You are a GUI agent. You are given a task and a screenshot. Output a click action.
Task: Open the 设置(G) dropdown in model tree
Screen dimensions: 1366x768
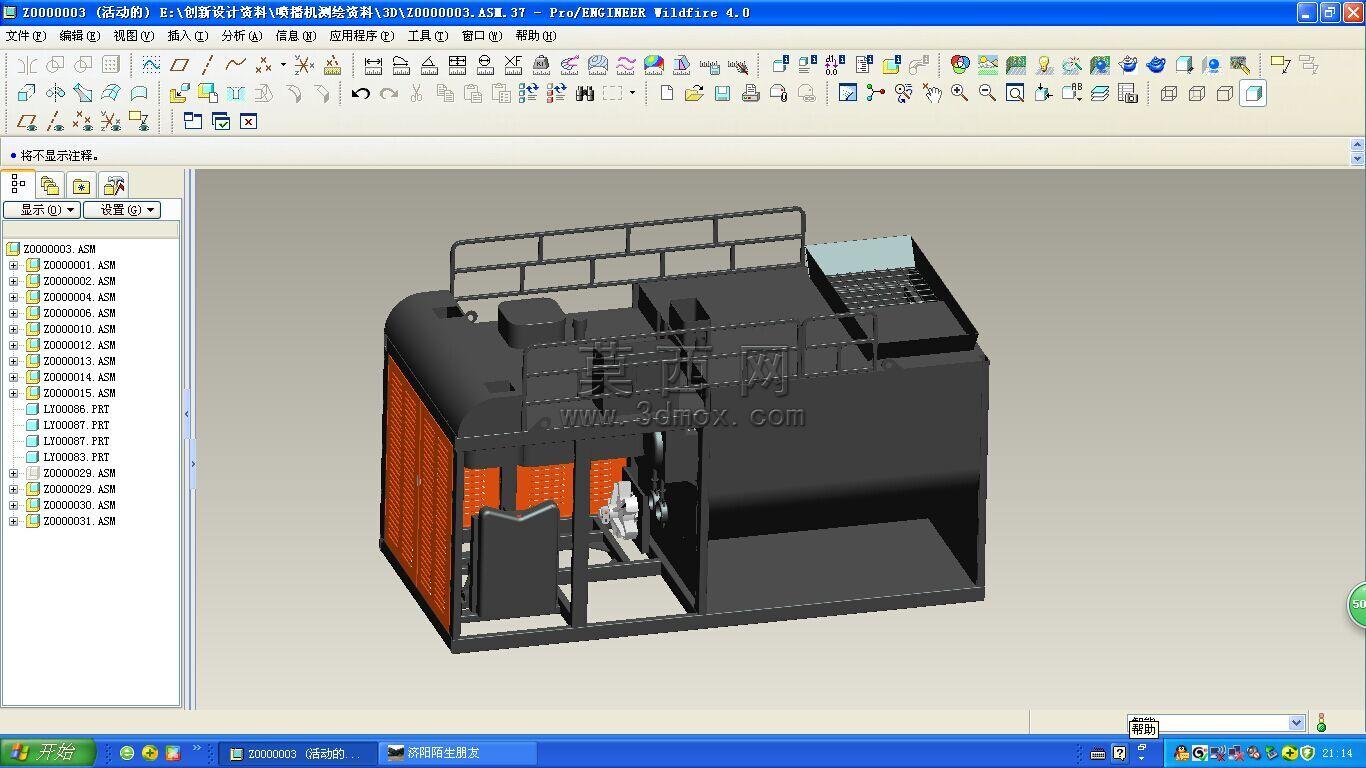[122, 209]
